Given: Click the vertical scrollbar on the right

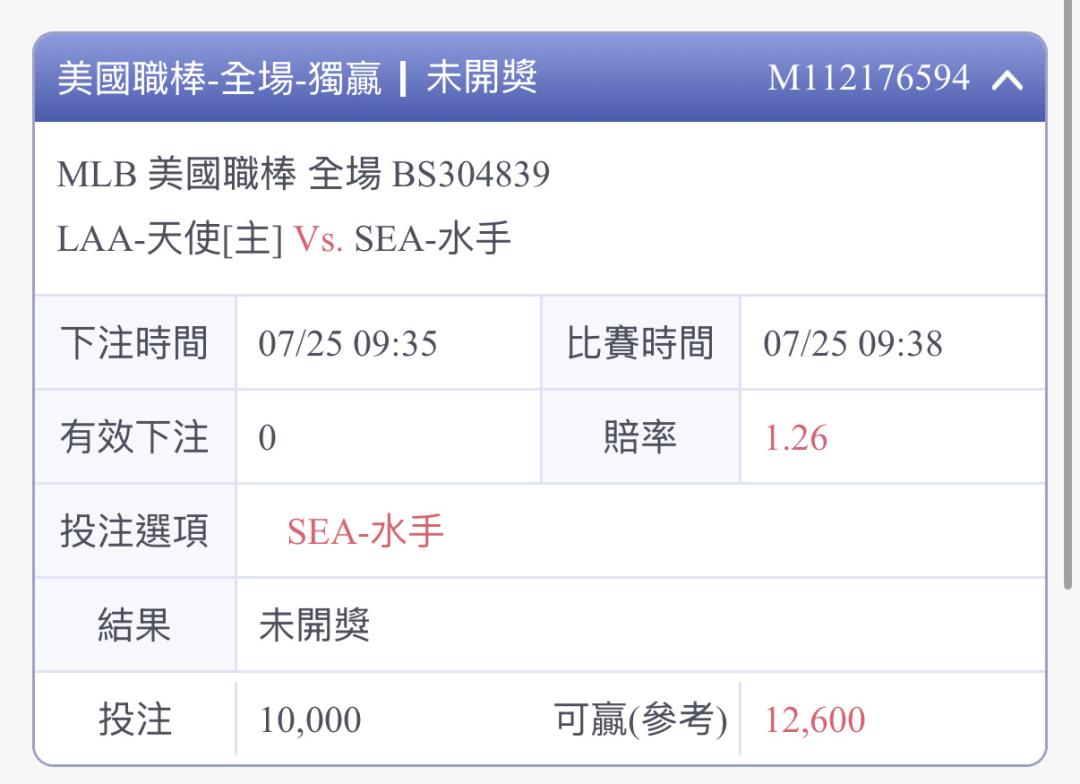Looking at the screenshot, I should coord(1068,296).
